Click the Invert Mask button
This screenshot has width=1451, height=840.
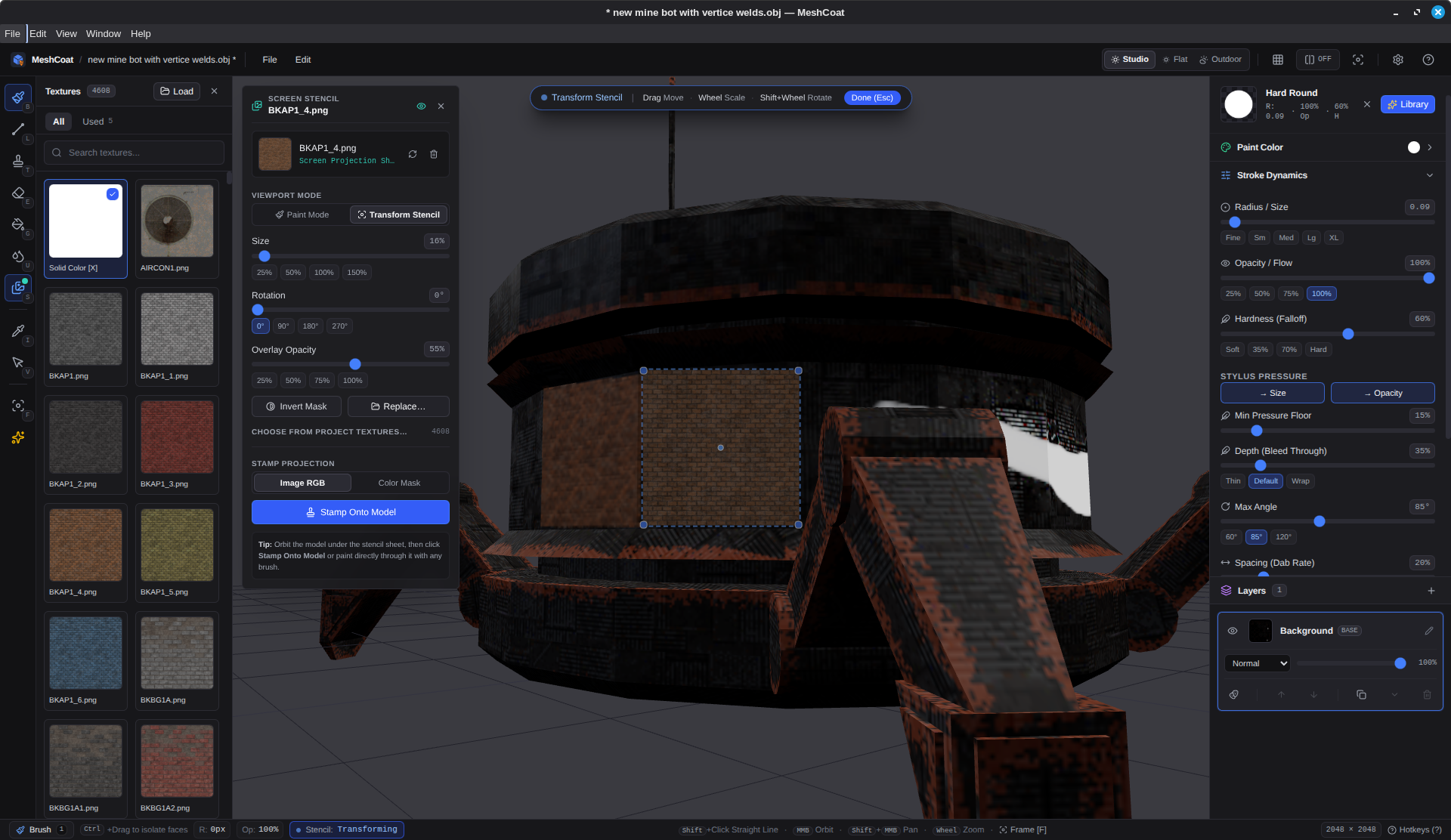[x=296, y=406]
